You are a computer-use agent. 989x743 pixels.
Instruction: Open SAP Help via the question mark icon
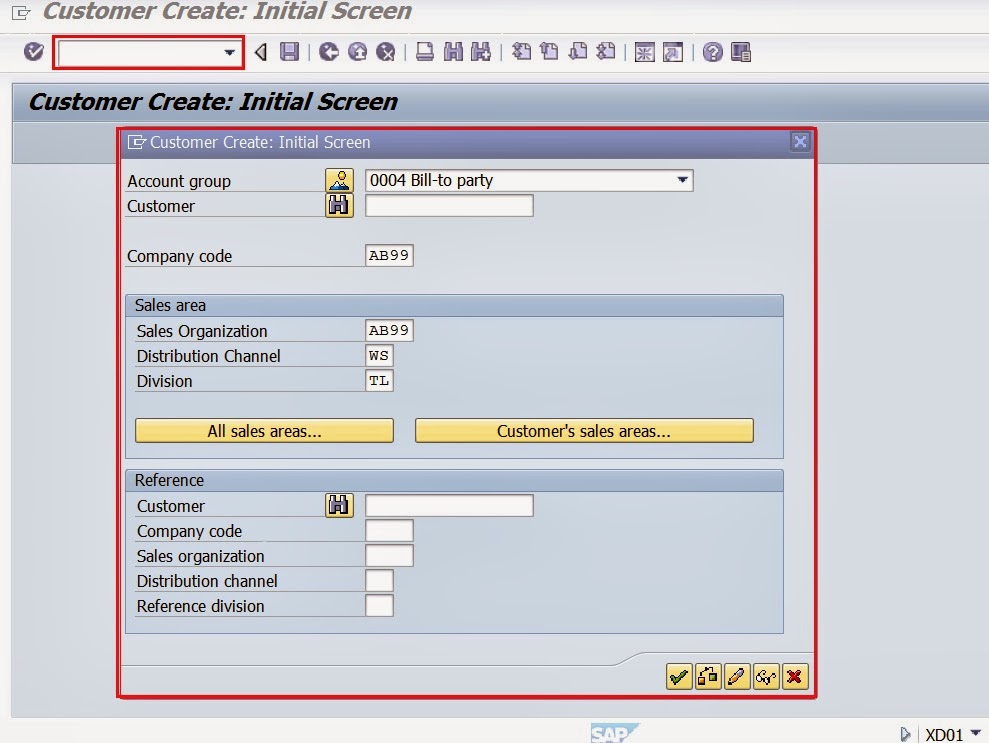pos(713,52)
